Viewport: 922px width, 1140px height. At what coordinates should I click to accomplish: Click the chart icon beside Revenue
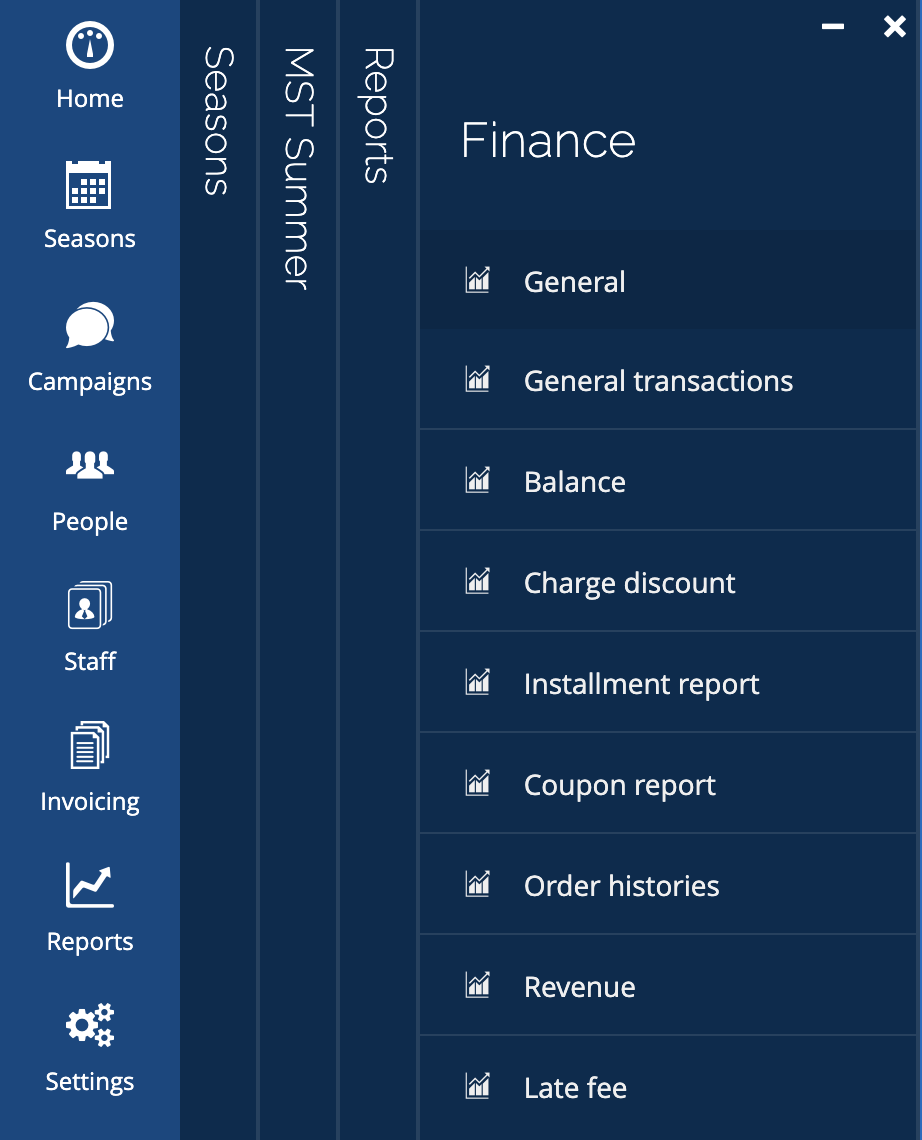pyautogui.click(x=478, y=986)
